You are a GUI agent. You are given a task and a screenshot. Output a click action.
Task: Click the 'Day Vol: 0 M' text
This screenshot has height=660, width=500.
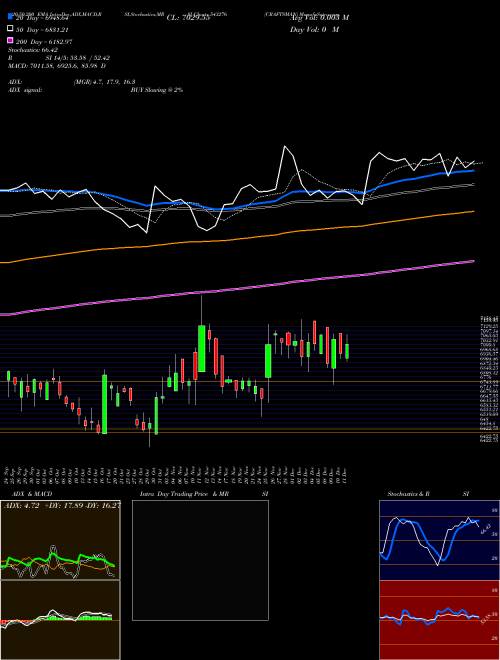pos(314,30)
